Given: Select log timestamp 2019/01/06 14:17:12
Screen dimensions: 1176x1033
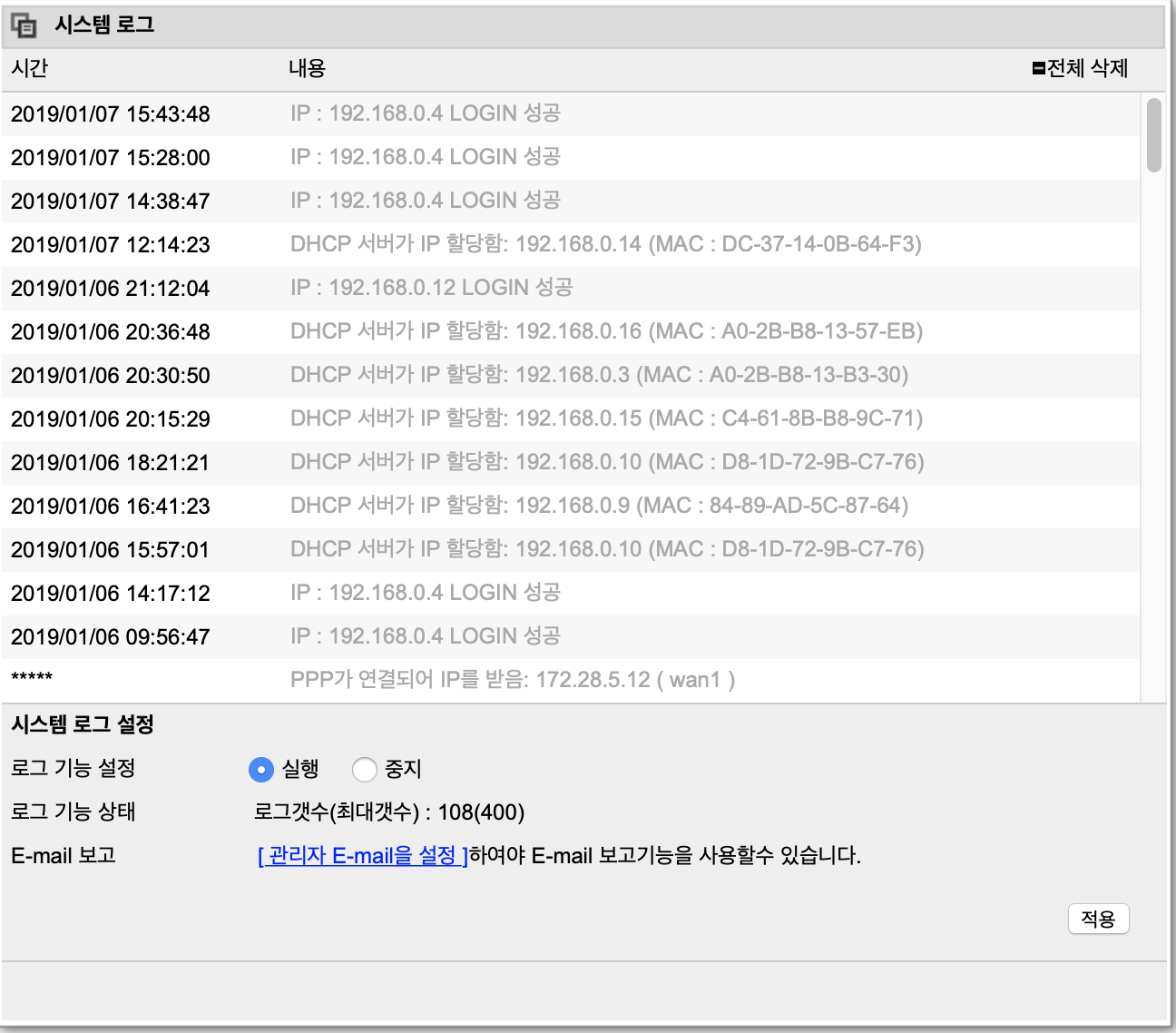Looking at the screenshot, I should point(111,594).
